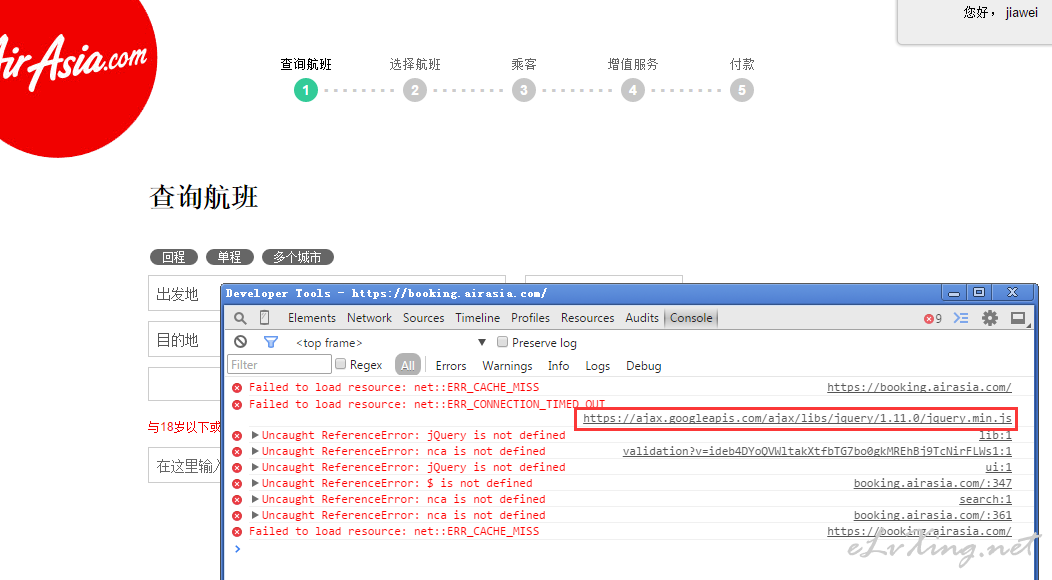The width and height of the screenshot is (1052, 580).
Task: Expand the 'nca is not defined' error at search:1
Action: pos(255,499)
